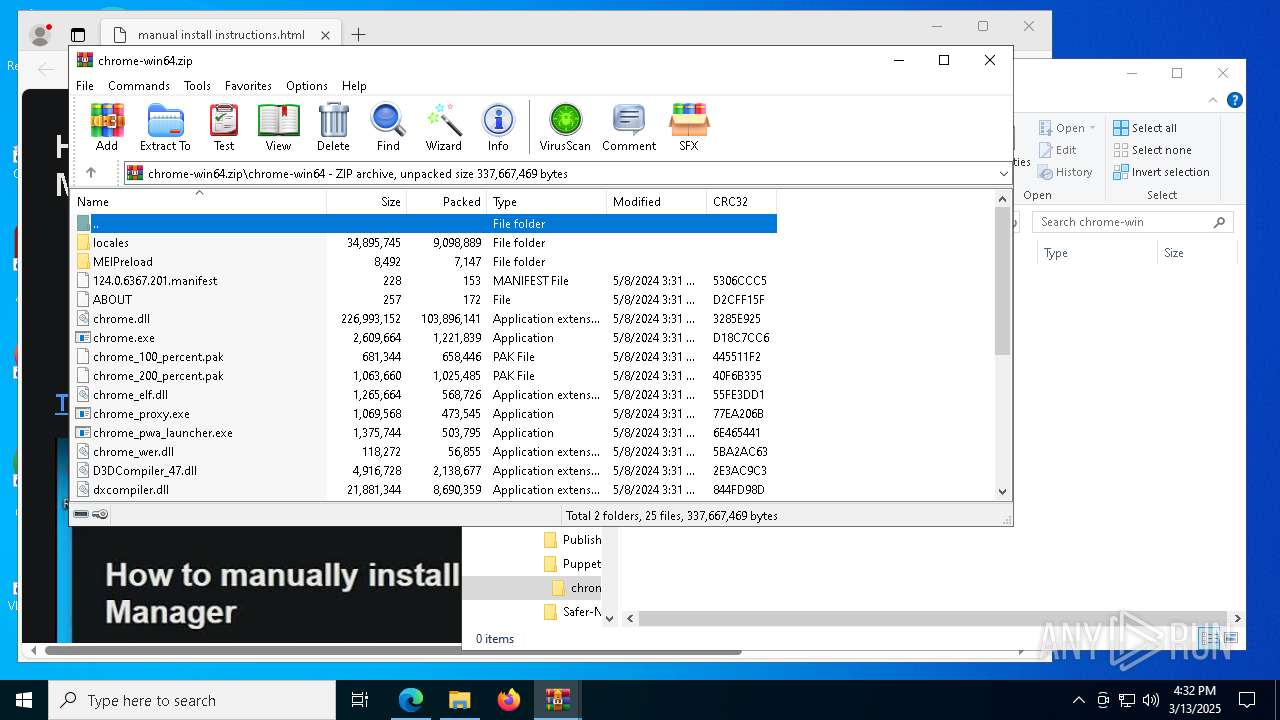Click the Delete trash can icon
Viewport: 1280px width, 720px height.
coord(333,127)
